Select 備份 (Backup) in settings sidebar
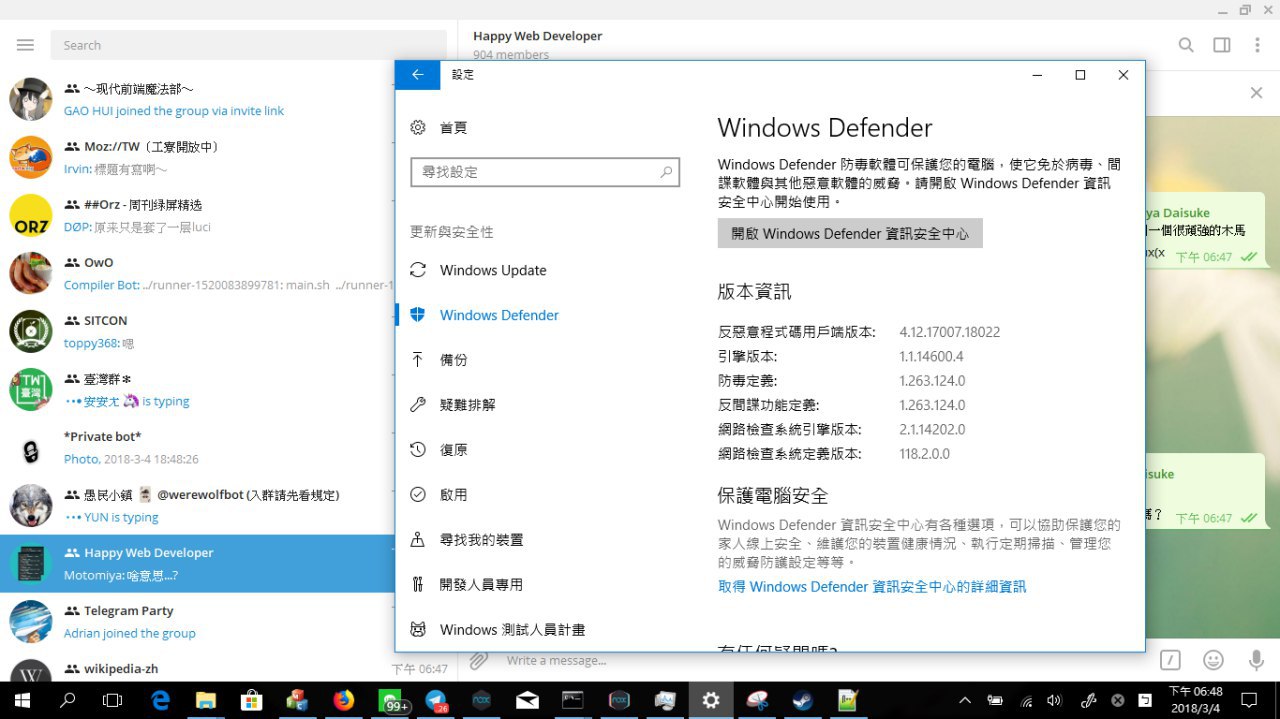Viewport: 1280px width, 719px height. pyautogui.click(x=453, y=360)
